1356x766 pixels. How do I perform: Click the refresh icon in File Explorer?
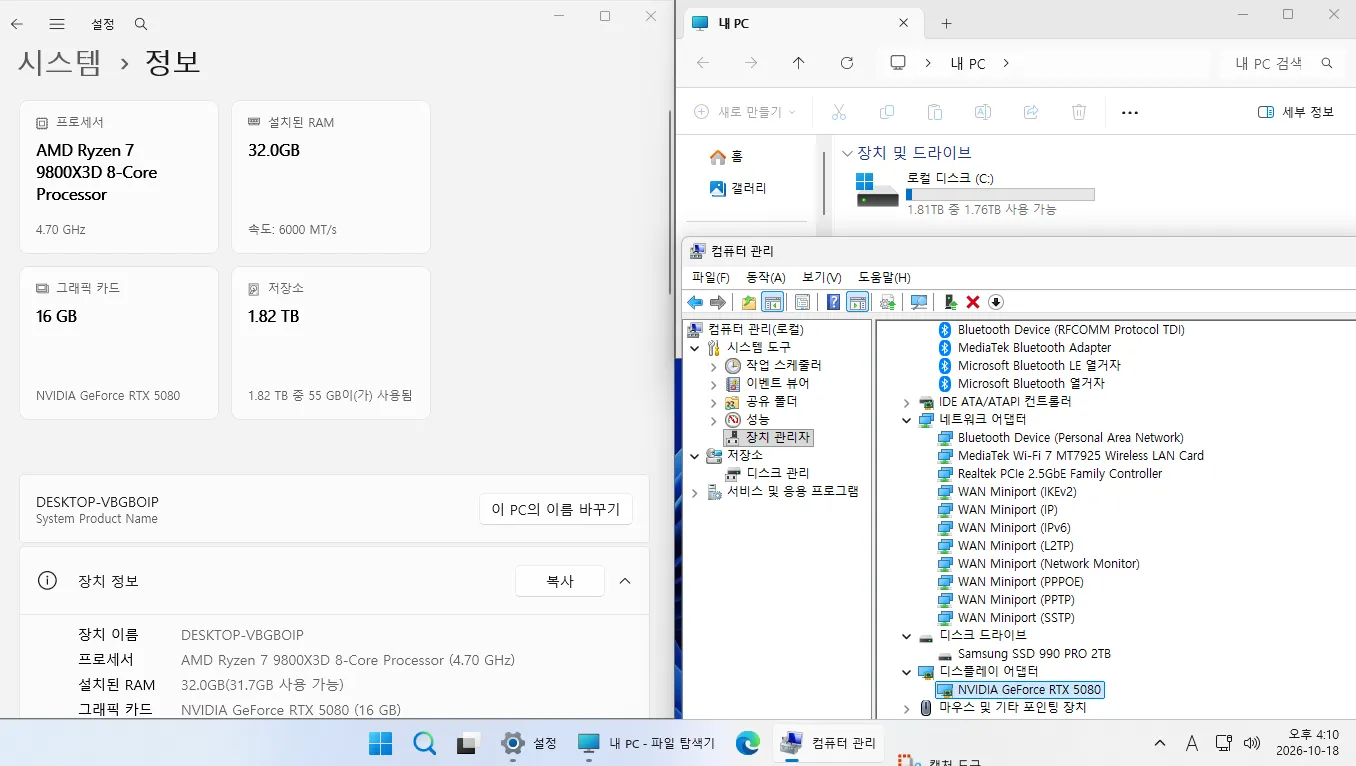coord(847,63)
